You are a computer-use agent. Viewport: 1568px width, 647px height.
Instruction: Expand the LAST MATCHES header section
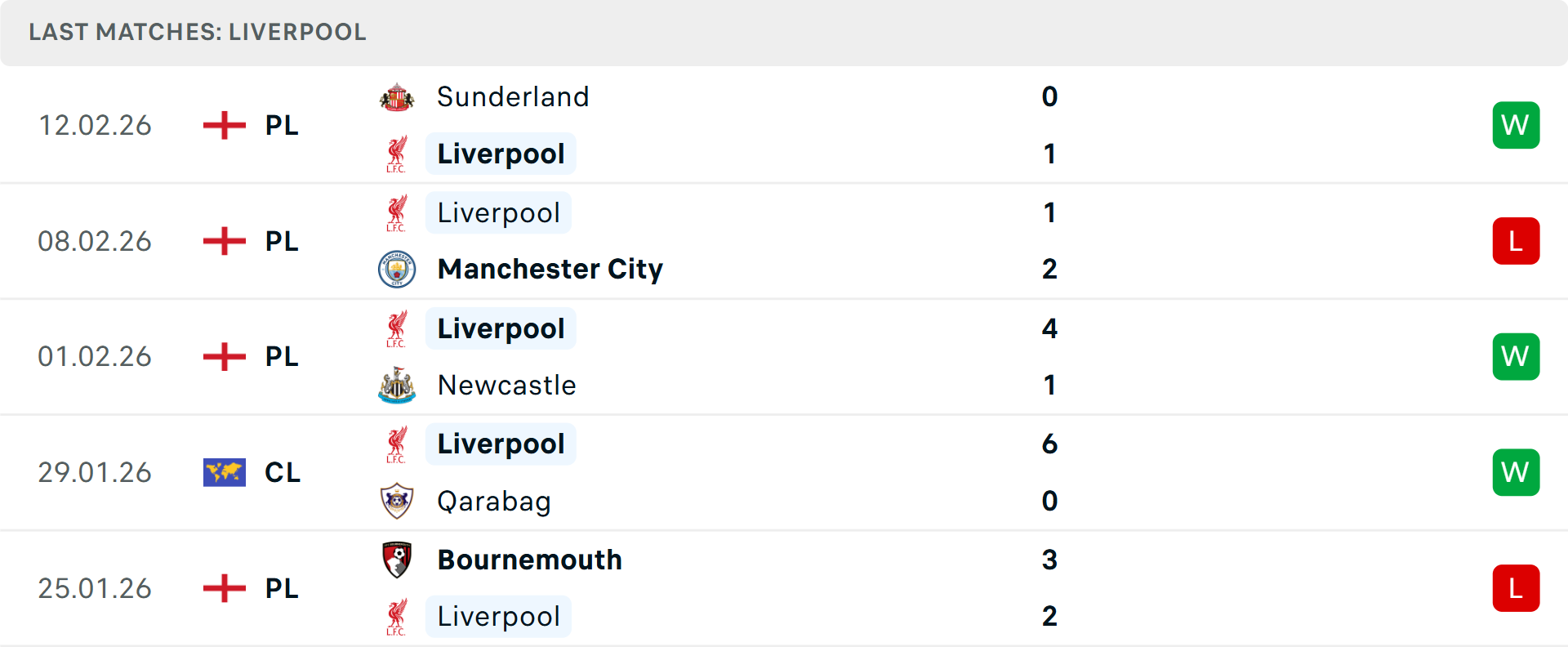tap(196, 32)
